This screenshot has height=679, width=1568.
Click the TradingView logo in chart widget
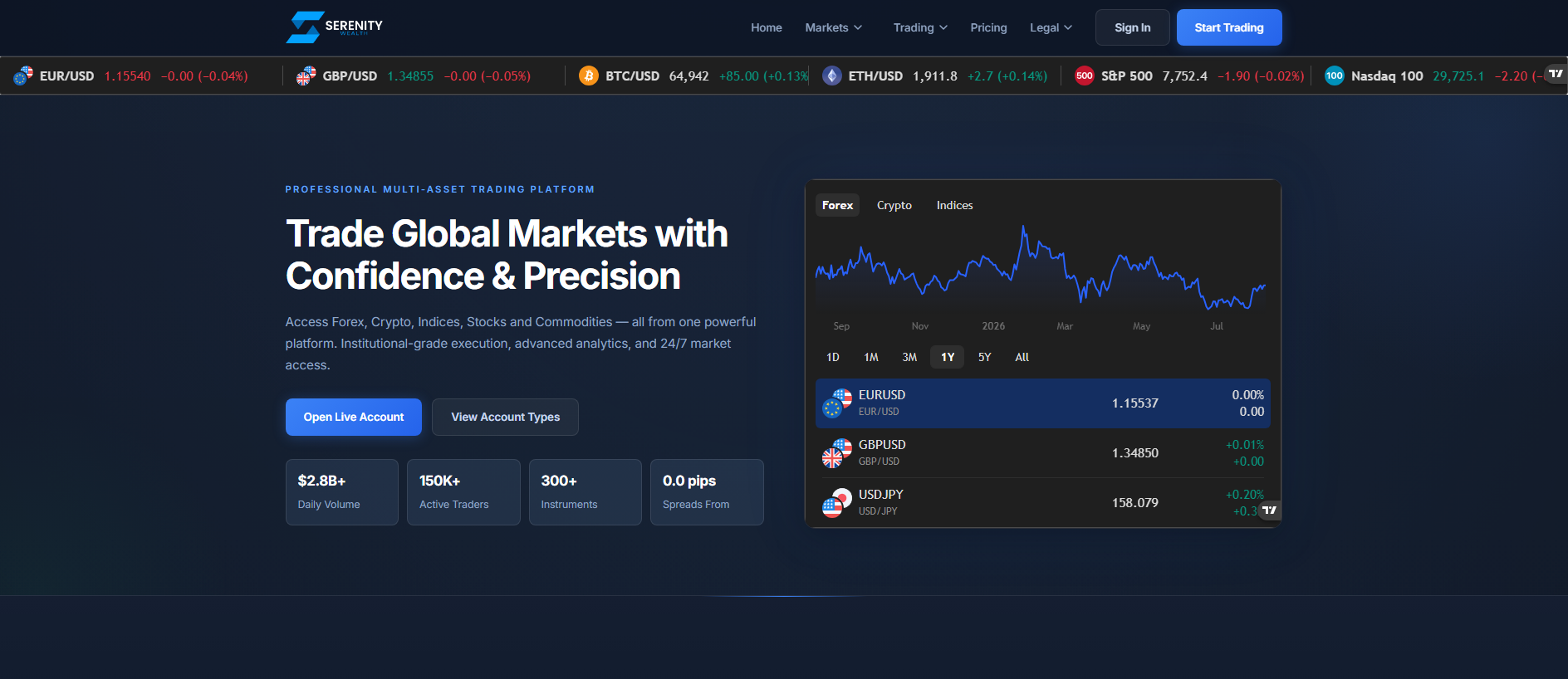1269,510
